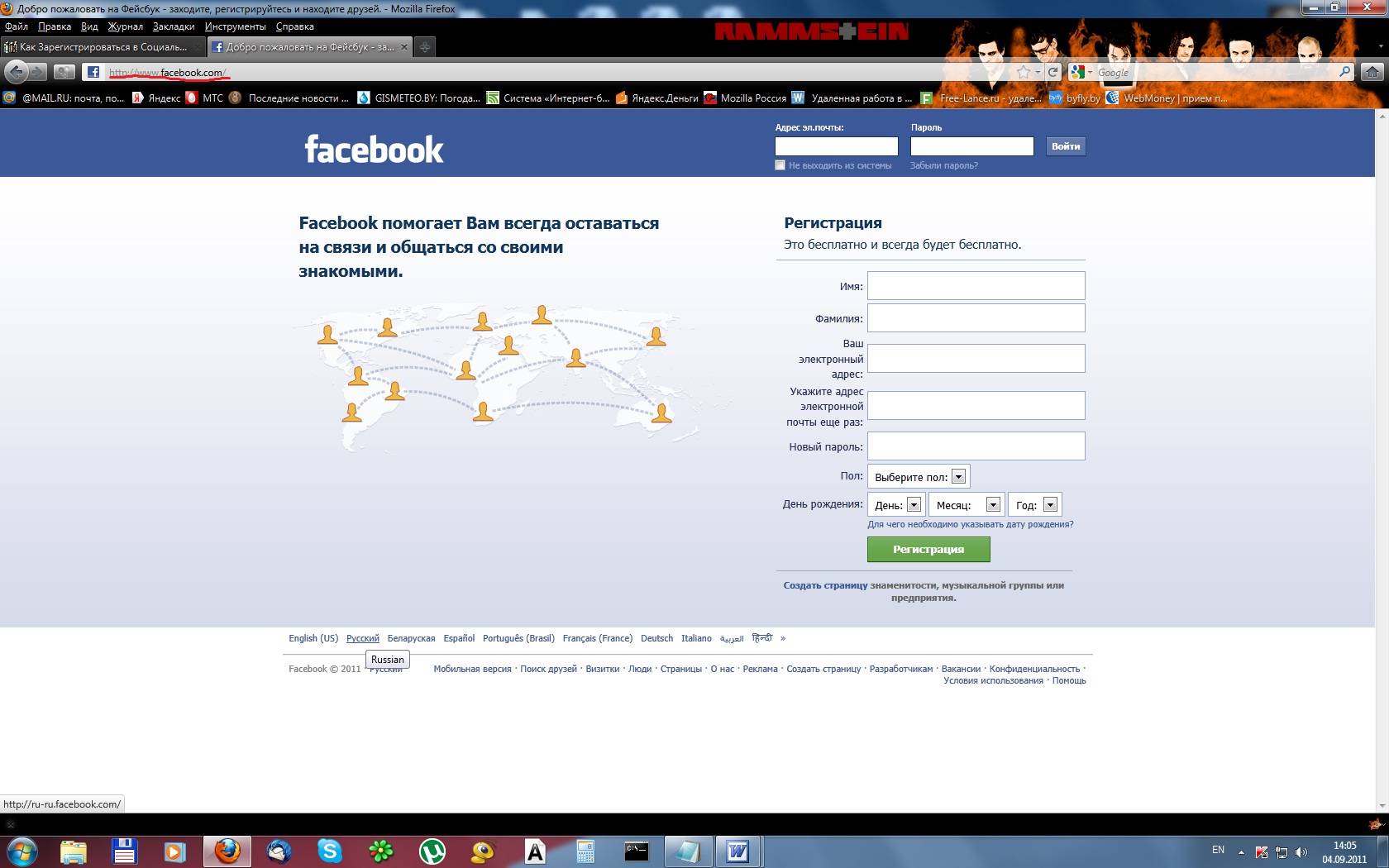1389x868 pixels.
Task: Click the browser Forward arrow button
Action: [x=37, y=72]
